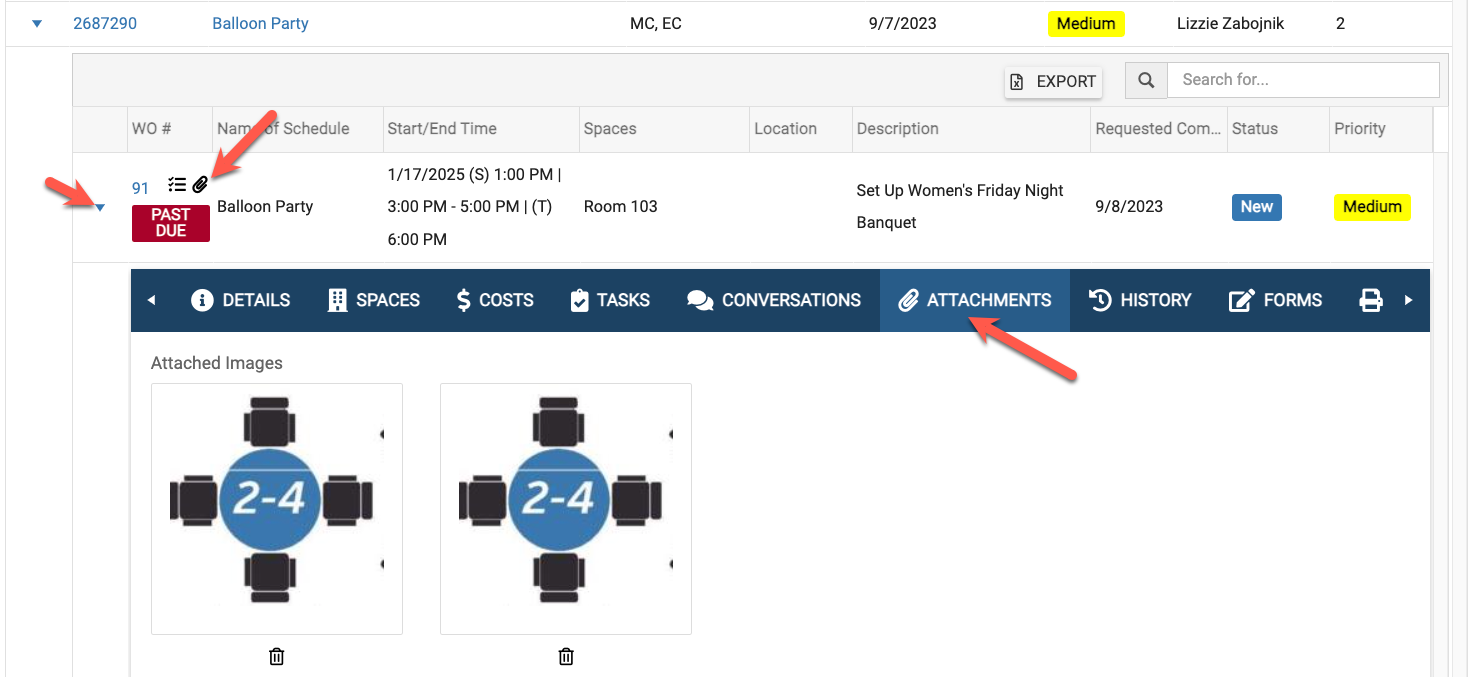
Task: Sort by the Status column header
Action: [x=1254, y=129]
